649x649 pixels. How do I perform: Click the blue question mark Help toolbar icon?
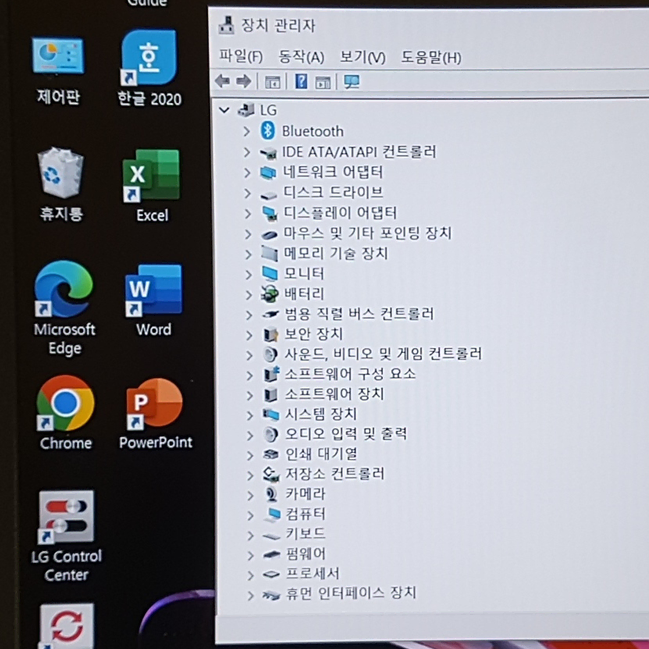(x=301, y=81)
